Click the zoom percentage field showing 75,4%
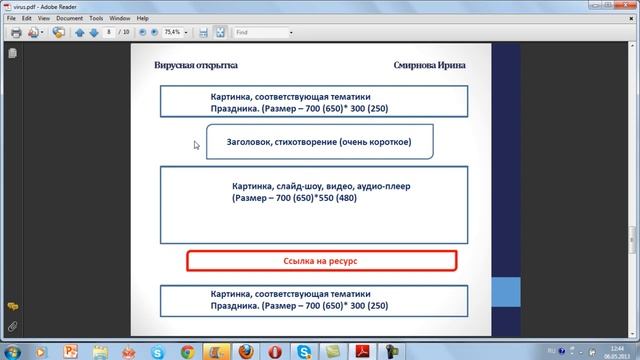Viewport: 640px width, 360px height. click(172, 32)
